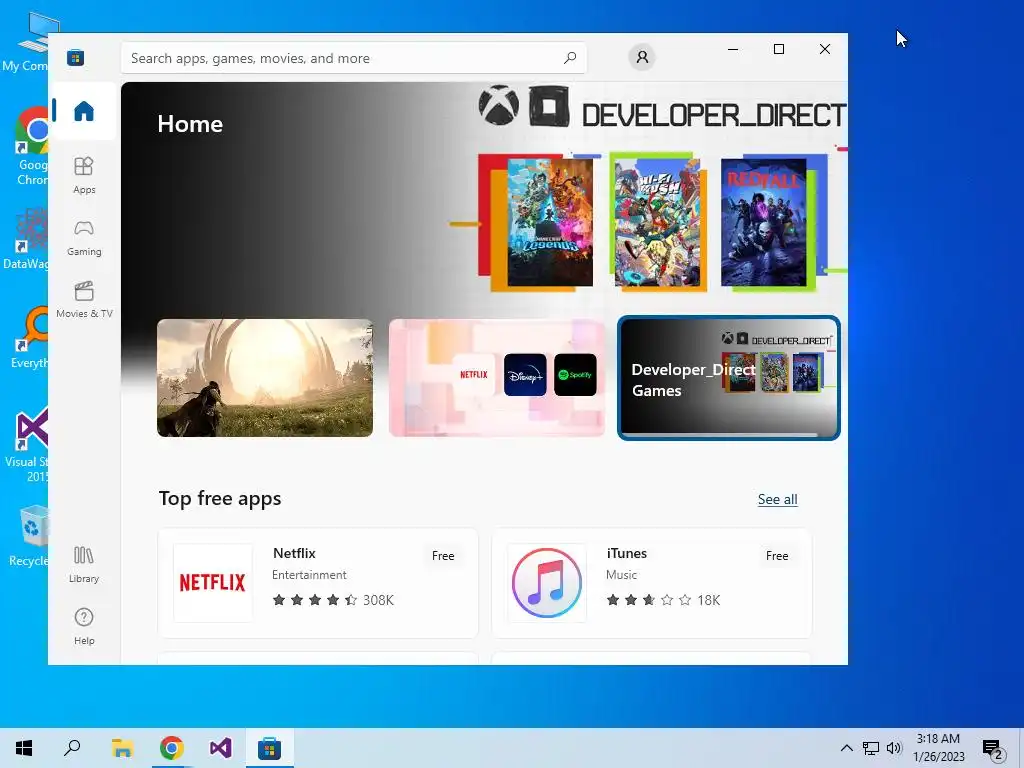This screenshot has width=1024, height=768.
Task: Click the Music category under iTunes
Action: 621,575
